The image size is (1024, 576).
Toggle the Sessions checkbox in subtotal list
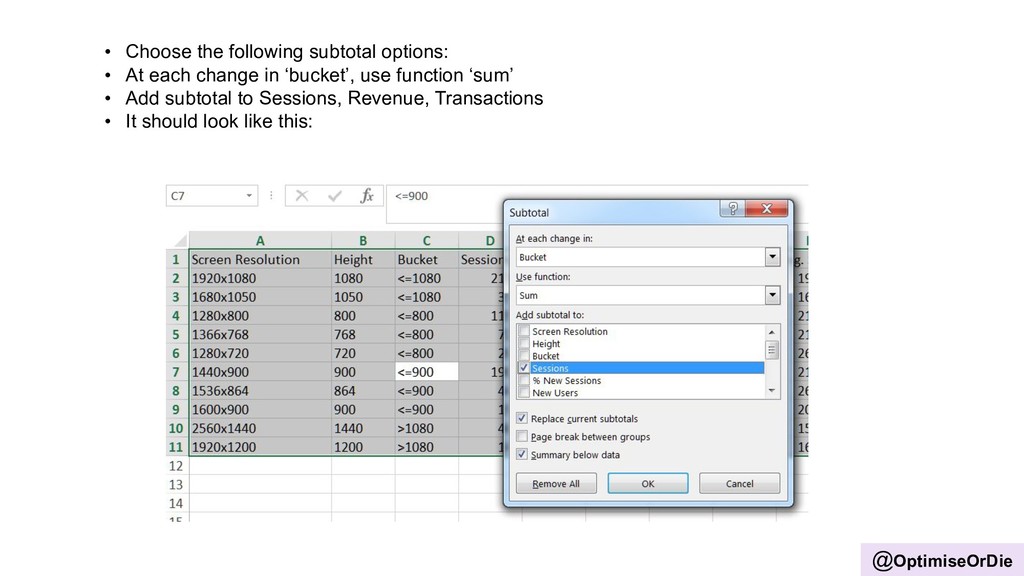click(523, 368)
